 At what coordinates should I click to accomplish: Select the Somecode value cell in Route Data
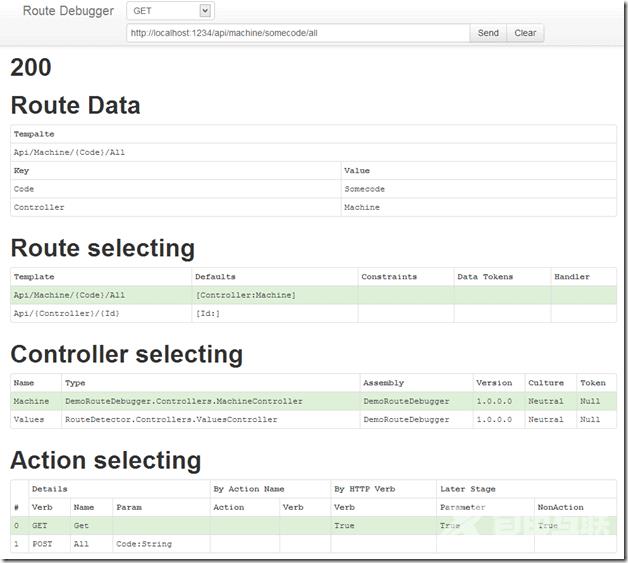coord(365,189)
